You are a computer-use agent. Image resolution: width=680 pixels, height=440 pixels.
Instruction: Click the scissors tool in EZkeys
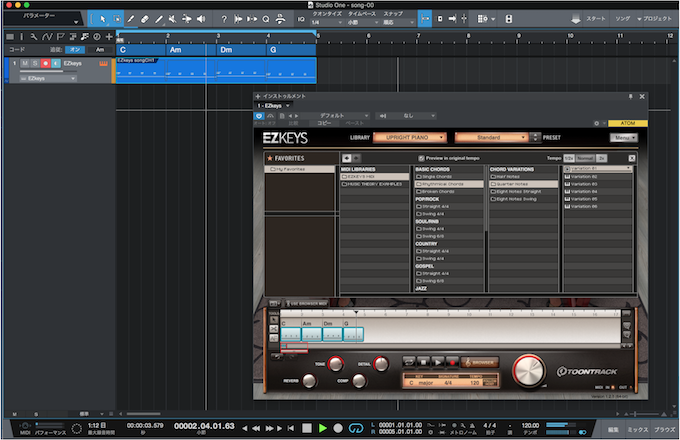(x=274, y=329)
